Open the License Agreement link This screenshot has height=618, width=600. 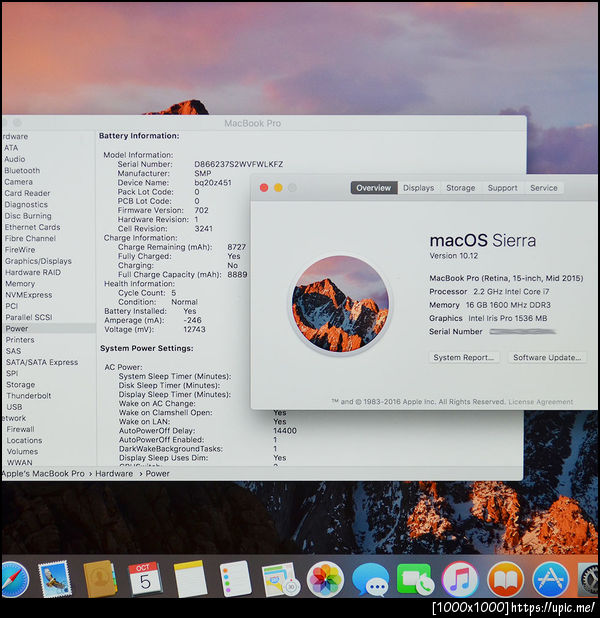[540, 402]
